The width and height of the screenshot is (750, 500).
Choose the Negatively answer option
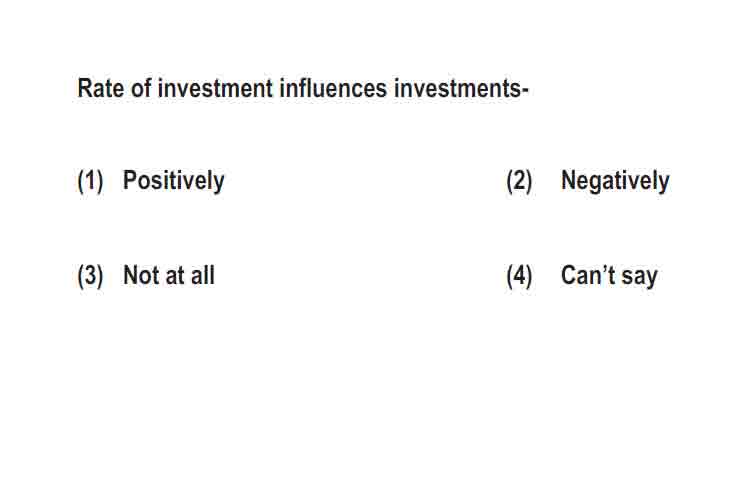[x=615, y=181]
